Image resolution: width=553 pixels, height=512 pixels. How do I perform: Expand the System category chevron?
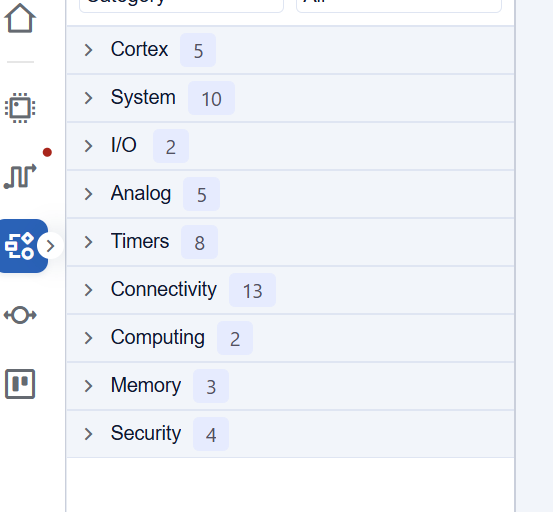[x=88, y=98]
